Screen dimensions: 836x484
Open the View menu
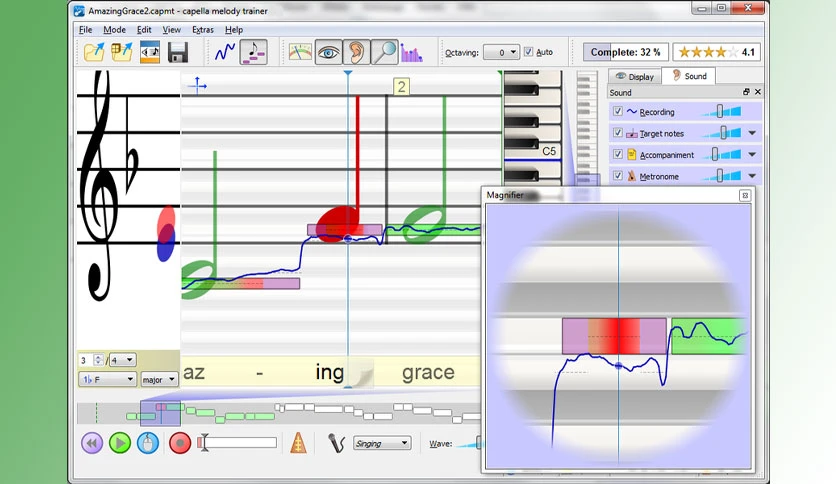pyautogui.click(x=172, y=30)
